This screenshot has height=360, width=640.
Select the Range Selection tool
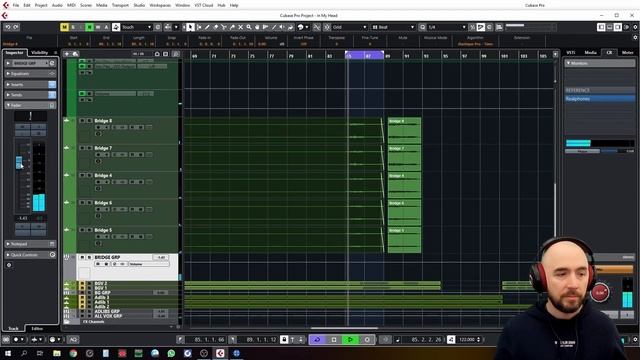[x=199, y=27]
